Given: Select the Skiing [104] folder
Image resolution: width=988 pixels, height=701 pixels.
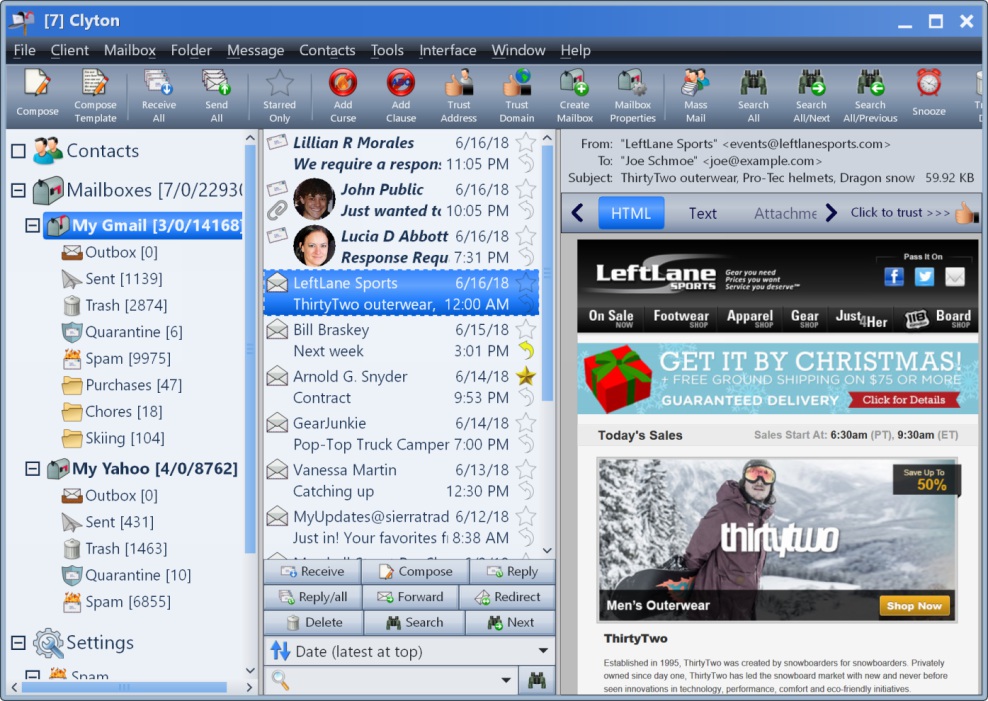Looking at the screenshot, I should coord(124,438).
